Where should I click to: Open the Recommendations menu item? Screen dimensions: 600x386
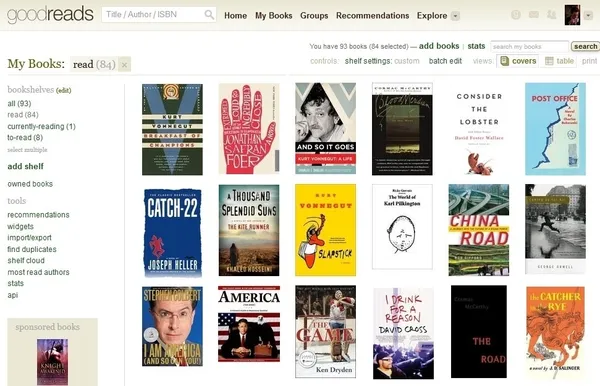373,16
